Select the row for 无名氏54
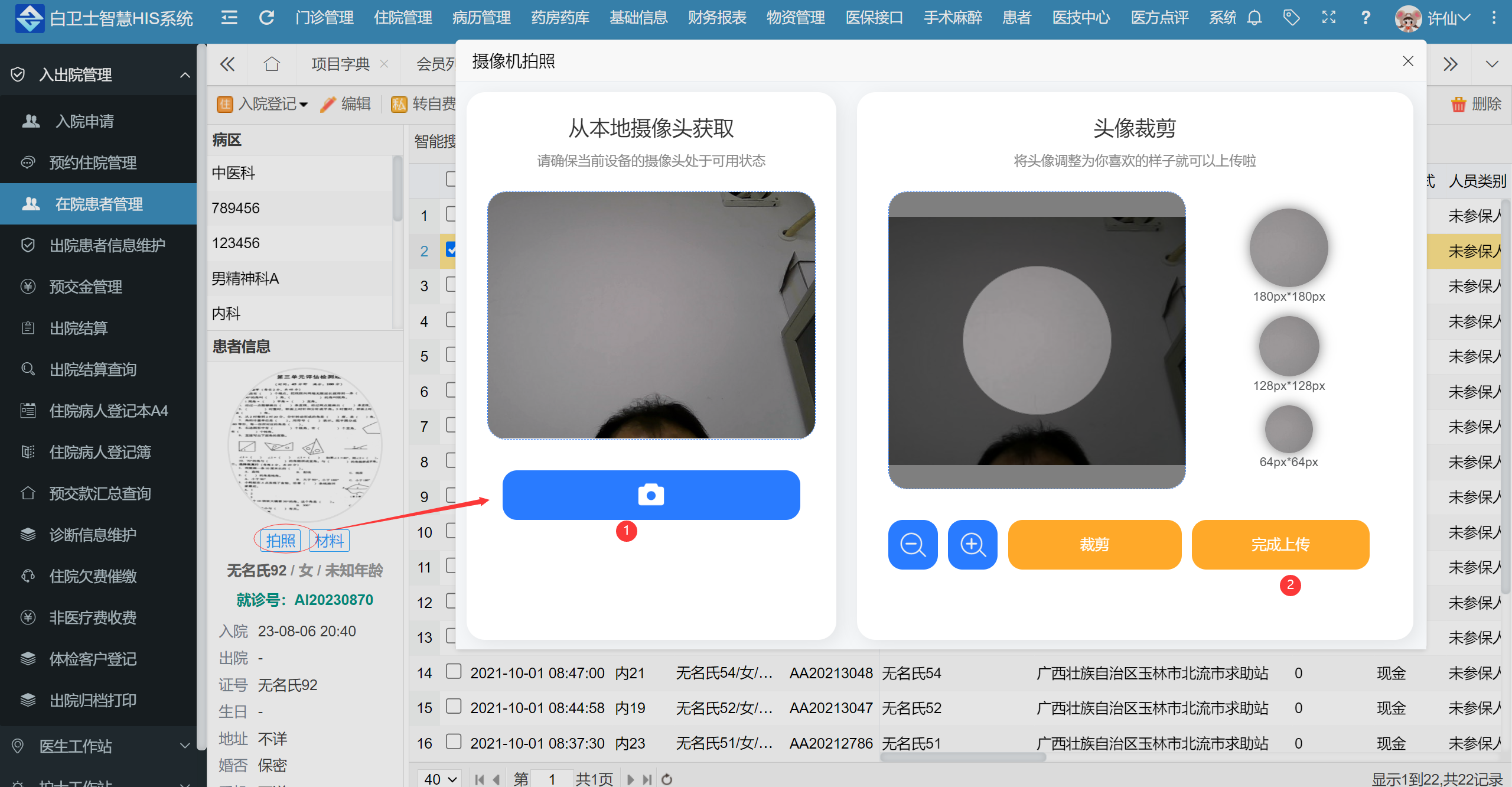The image size is (1512, 787). pos(954,673)
